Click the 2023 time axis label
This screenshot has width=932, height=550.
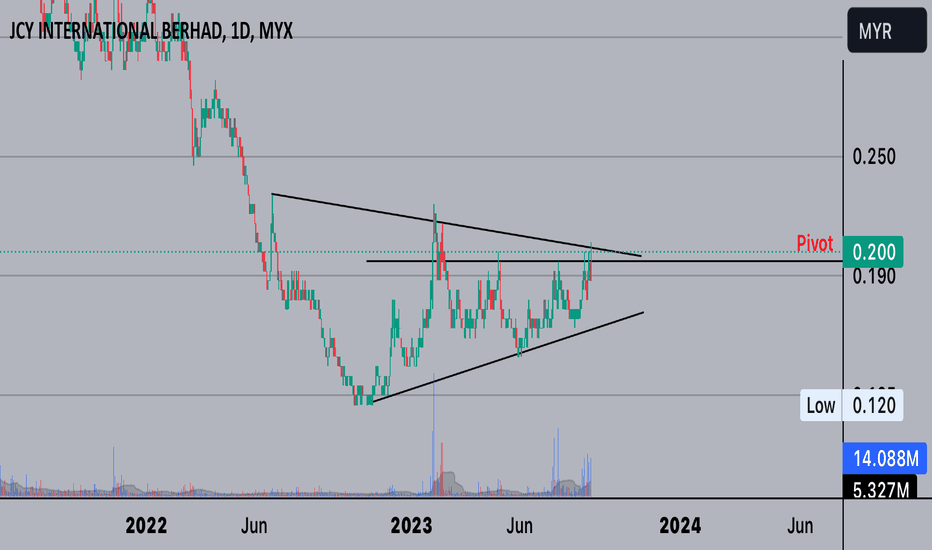click(x=411, y=526)
